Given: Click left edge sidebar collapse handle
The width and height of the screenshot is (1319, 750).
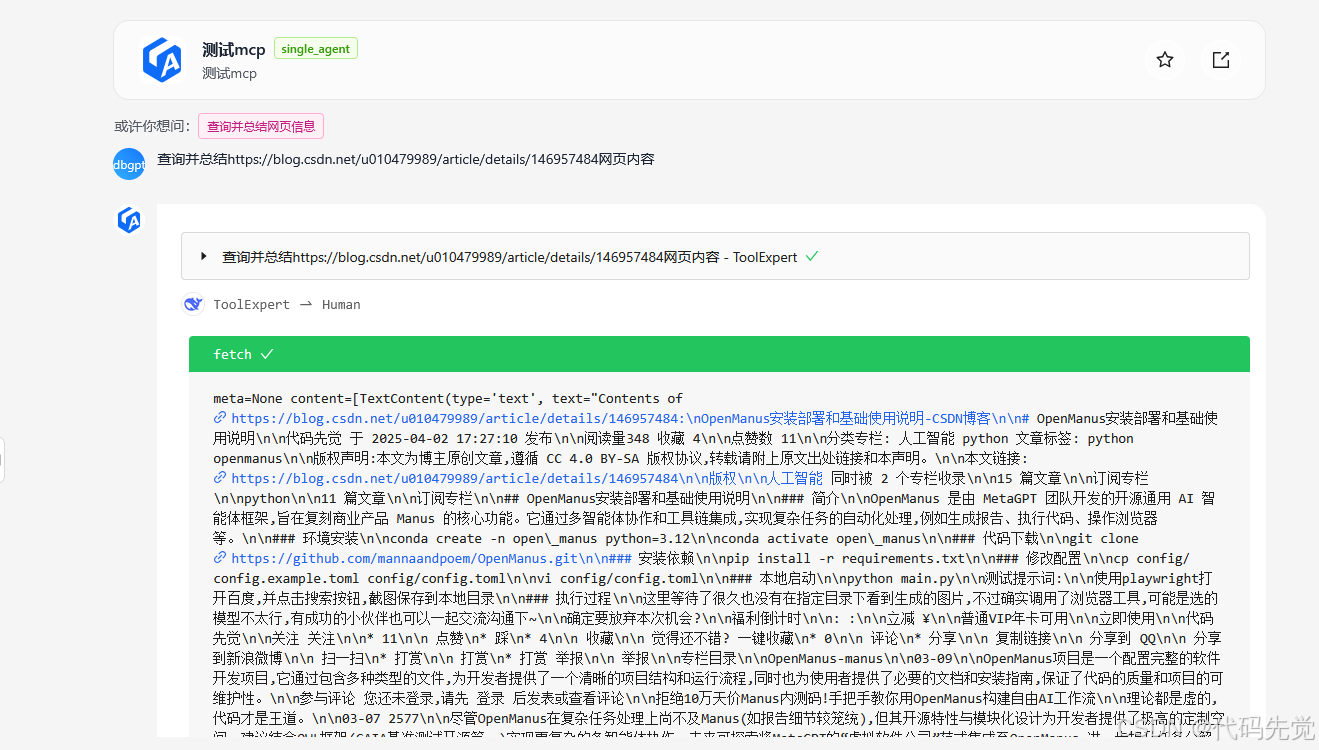Looking at the screenshot, I should tap(2, 459).
